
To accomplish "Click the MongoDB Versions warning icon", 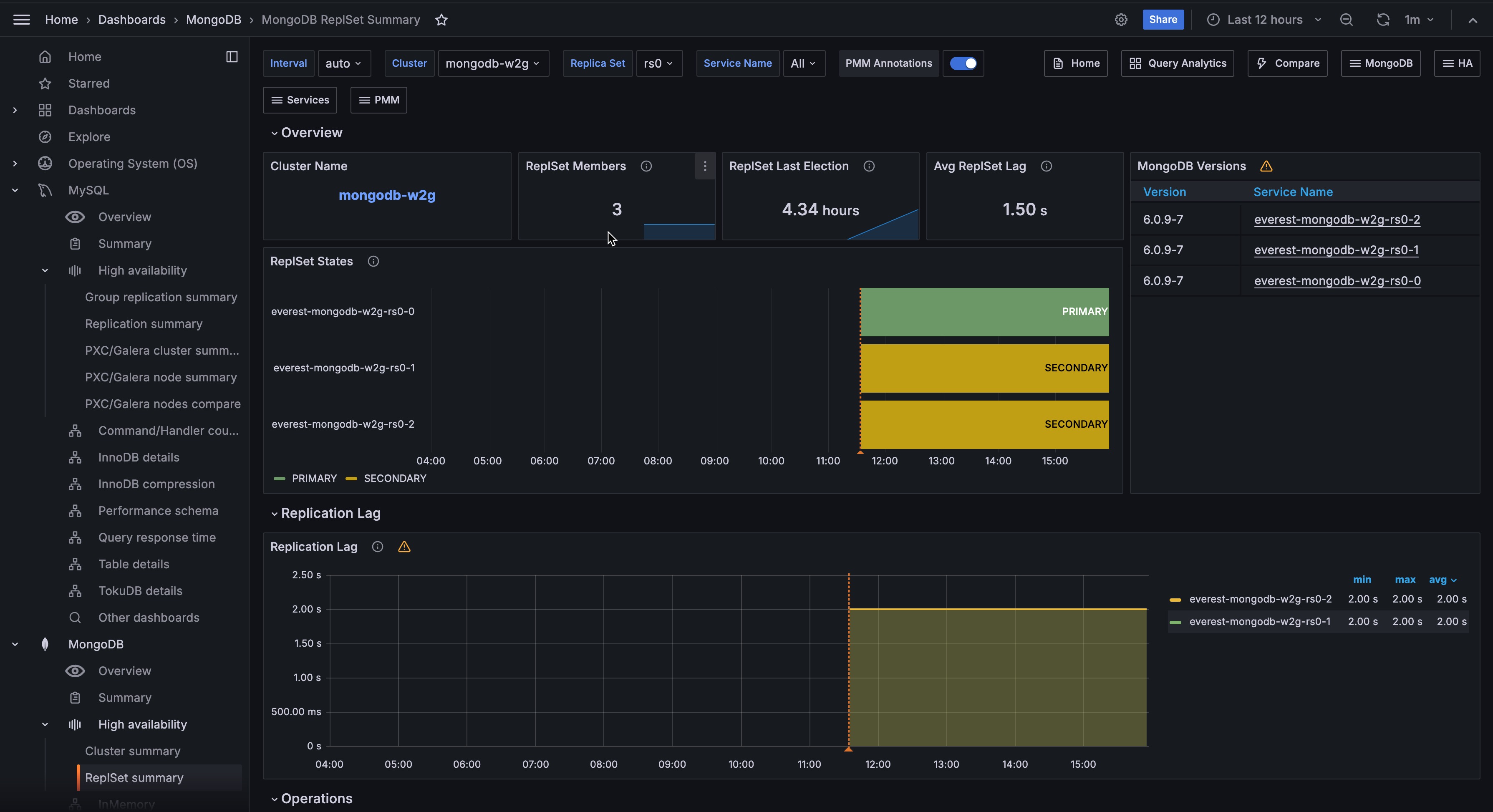I will pos(1266,166).
